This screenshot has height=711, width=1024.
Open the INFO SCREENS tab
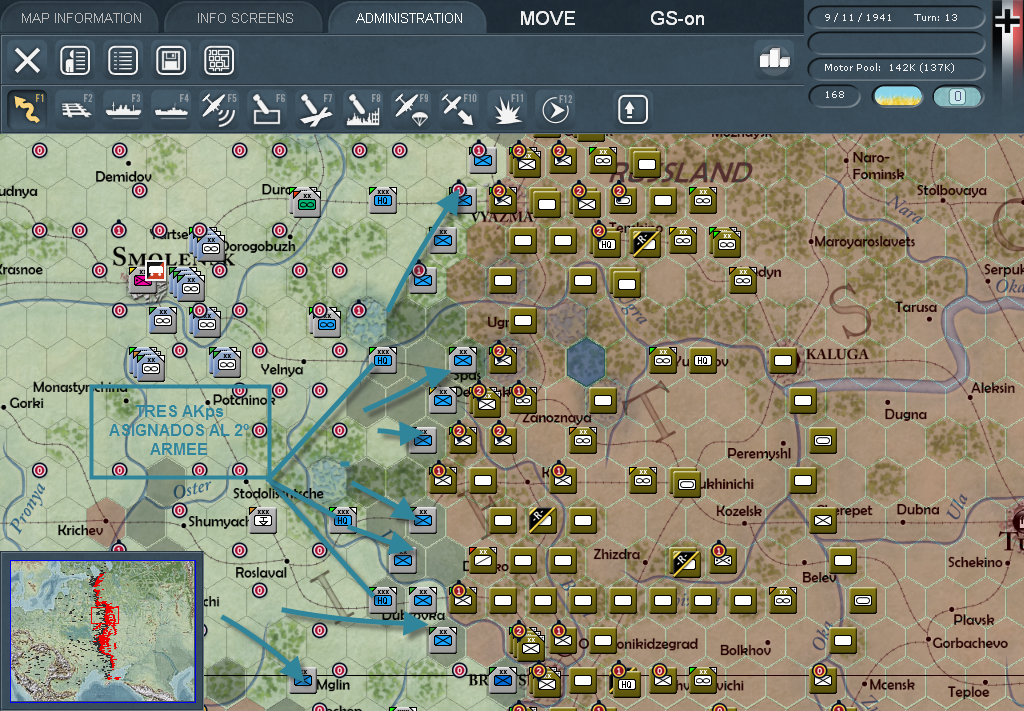pos(245,18)
